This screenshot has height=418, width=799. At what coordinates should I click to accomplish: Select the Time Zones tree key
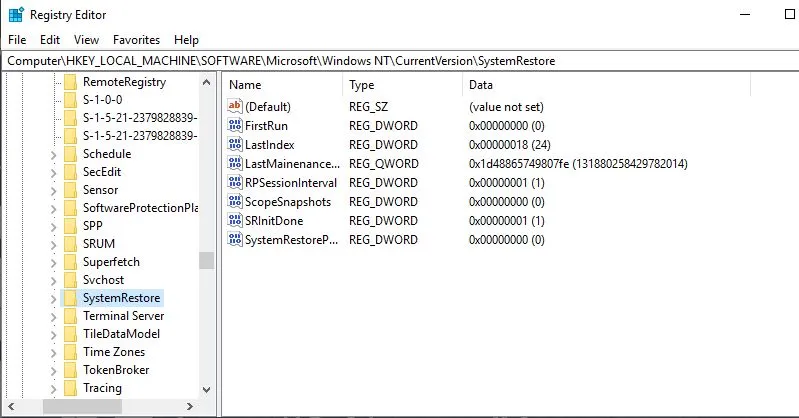pos(113,352)
